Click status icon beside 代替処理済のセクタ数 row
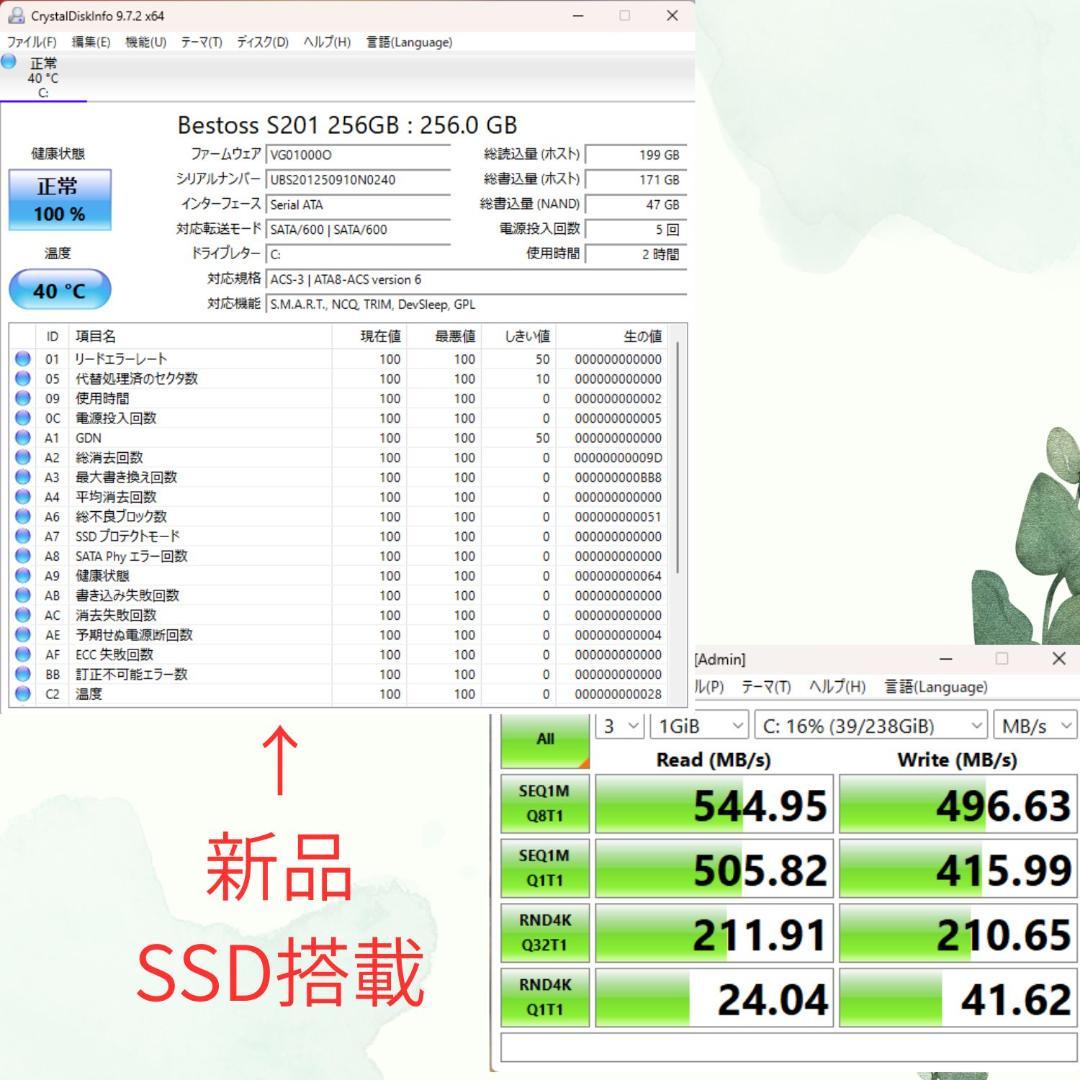 tap(22, 379)
